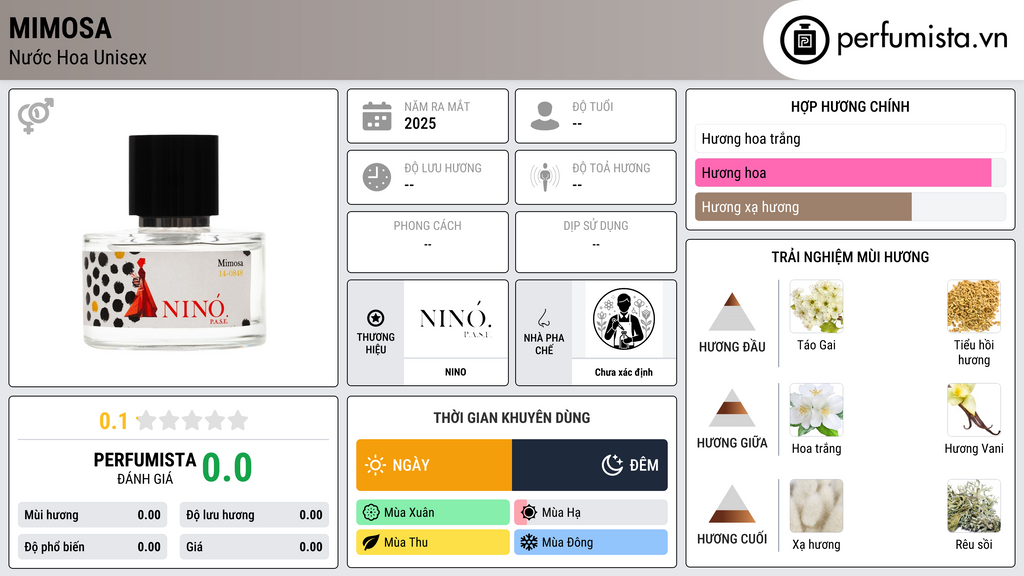Select the Rêu sồi note image

974,506
